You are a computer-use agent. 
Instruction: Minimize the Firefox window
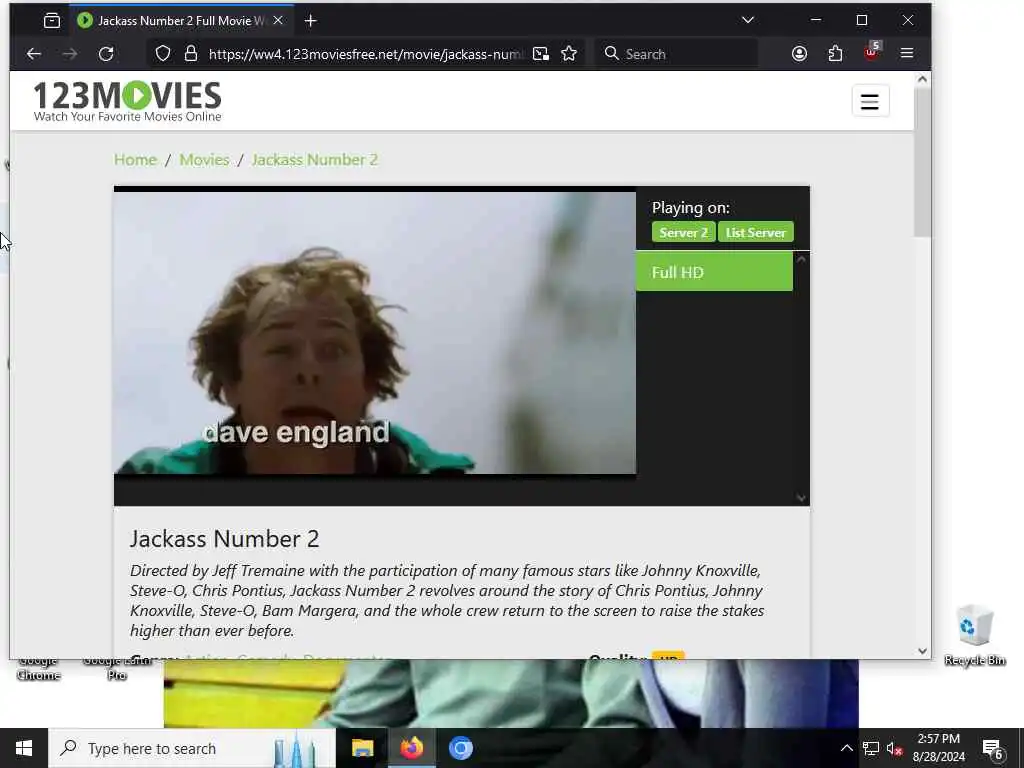point(816,20)
